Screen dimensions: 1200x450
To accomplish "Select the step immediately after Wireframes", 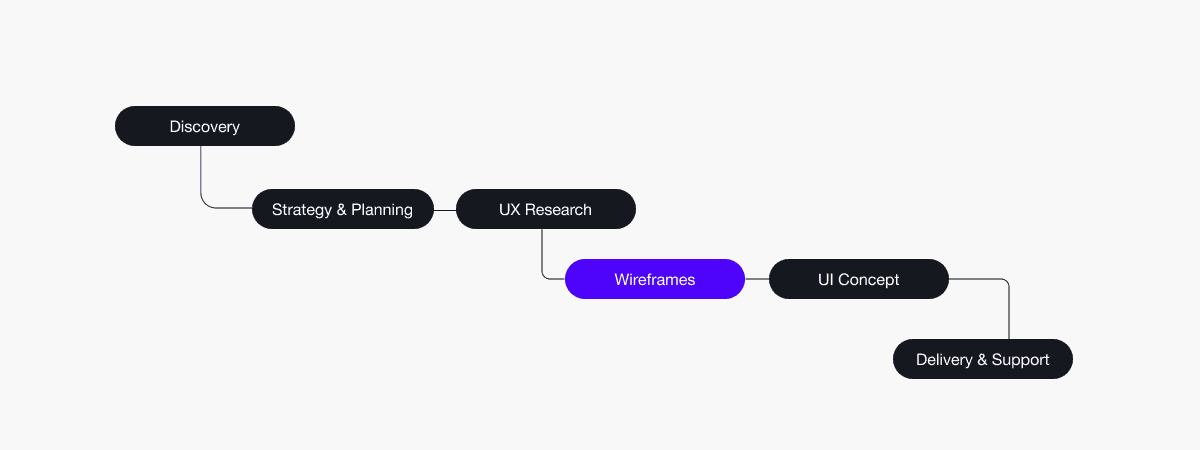I will pyautogui.click(x=858, y=279).
